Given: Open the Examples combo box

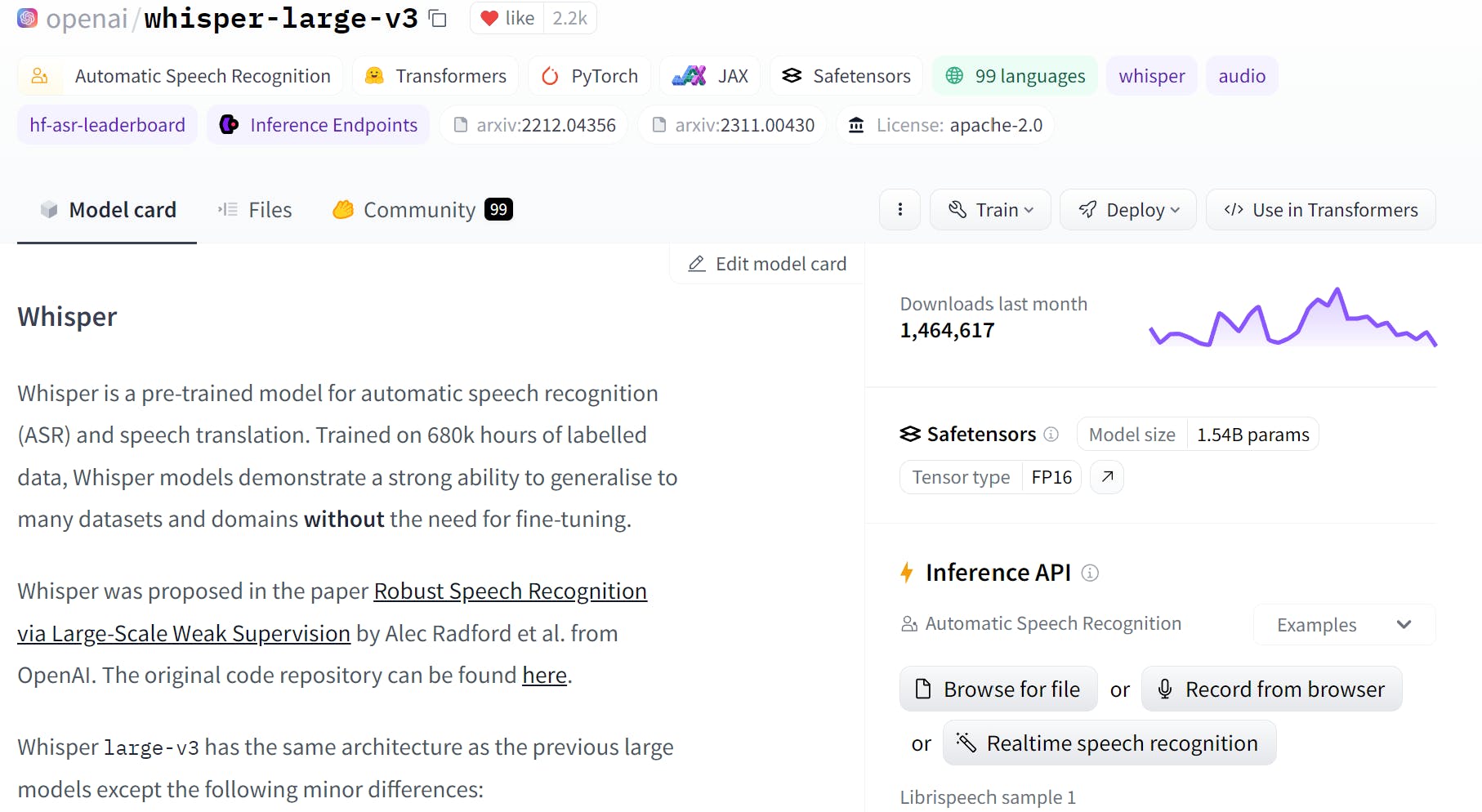Looking at the screenshot, I should pos(1344,625).
